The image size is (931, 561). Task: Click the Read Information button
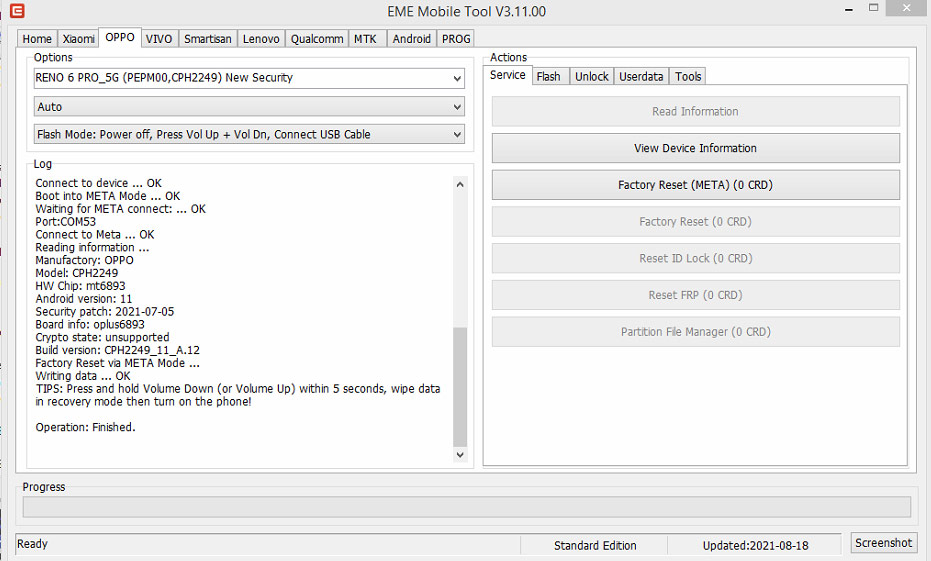click(695, 112)
